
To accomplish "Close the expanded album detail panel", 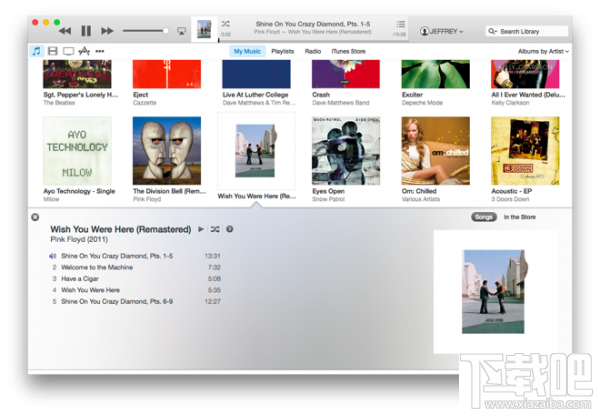I will tap(35, 217).
